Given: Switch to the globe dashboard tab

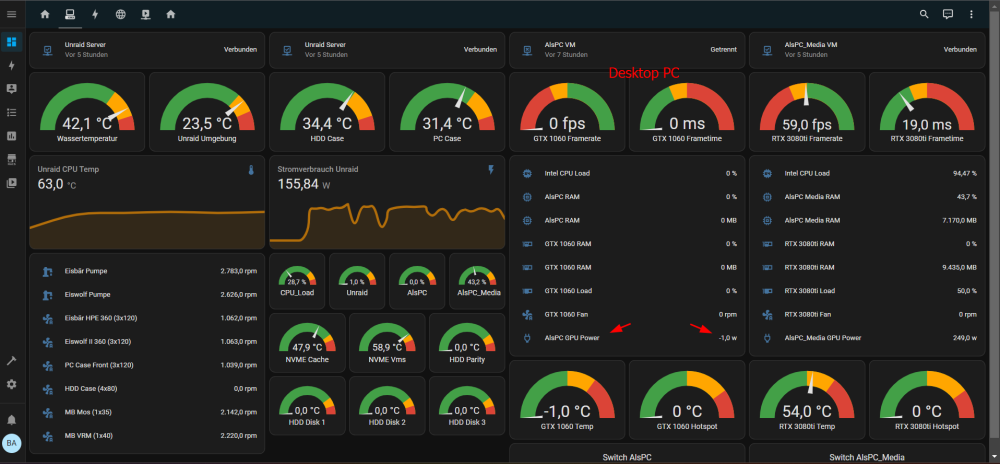Looking at the screenshot, I should pos(120,14).
